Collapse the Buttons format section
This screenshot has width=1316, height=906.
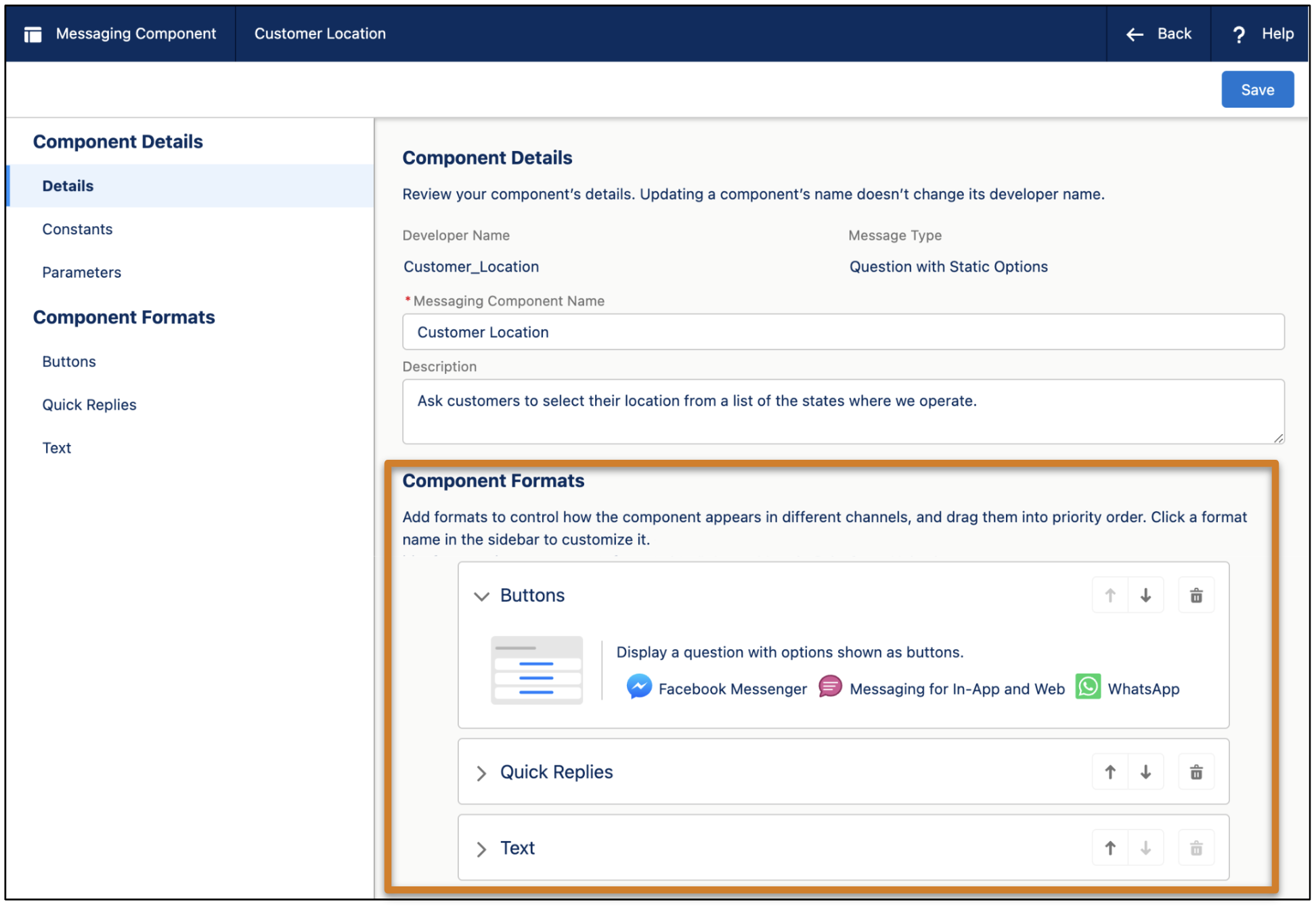[x=481, y=597]
